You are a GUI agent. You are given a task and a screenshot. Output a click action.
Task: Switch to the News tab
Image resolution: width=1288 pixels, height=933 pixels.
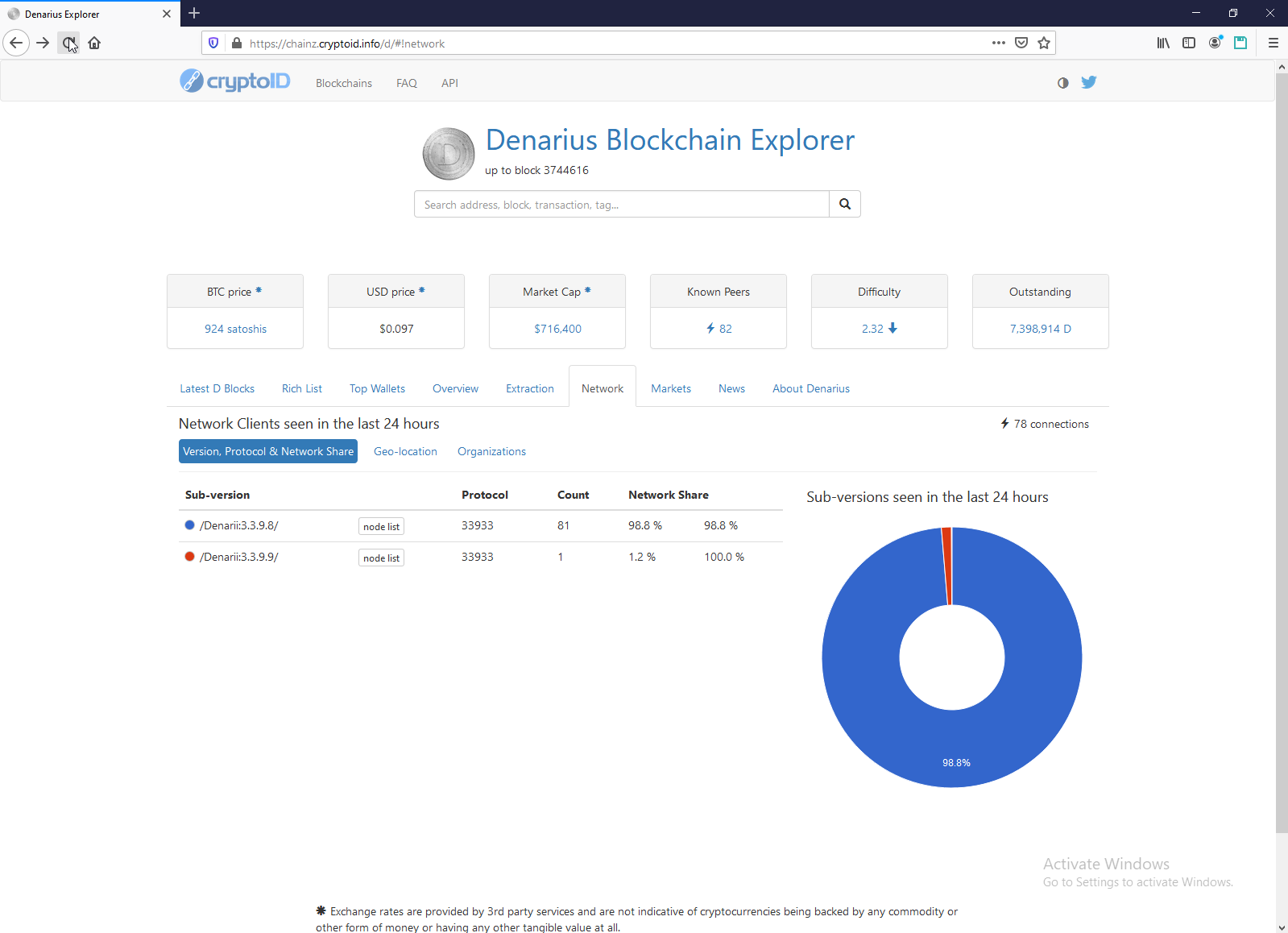[731, 388]
